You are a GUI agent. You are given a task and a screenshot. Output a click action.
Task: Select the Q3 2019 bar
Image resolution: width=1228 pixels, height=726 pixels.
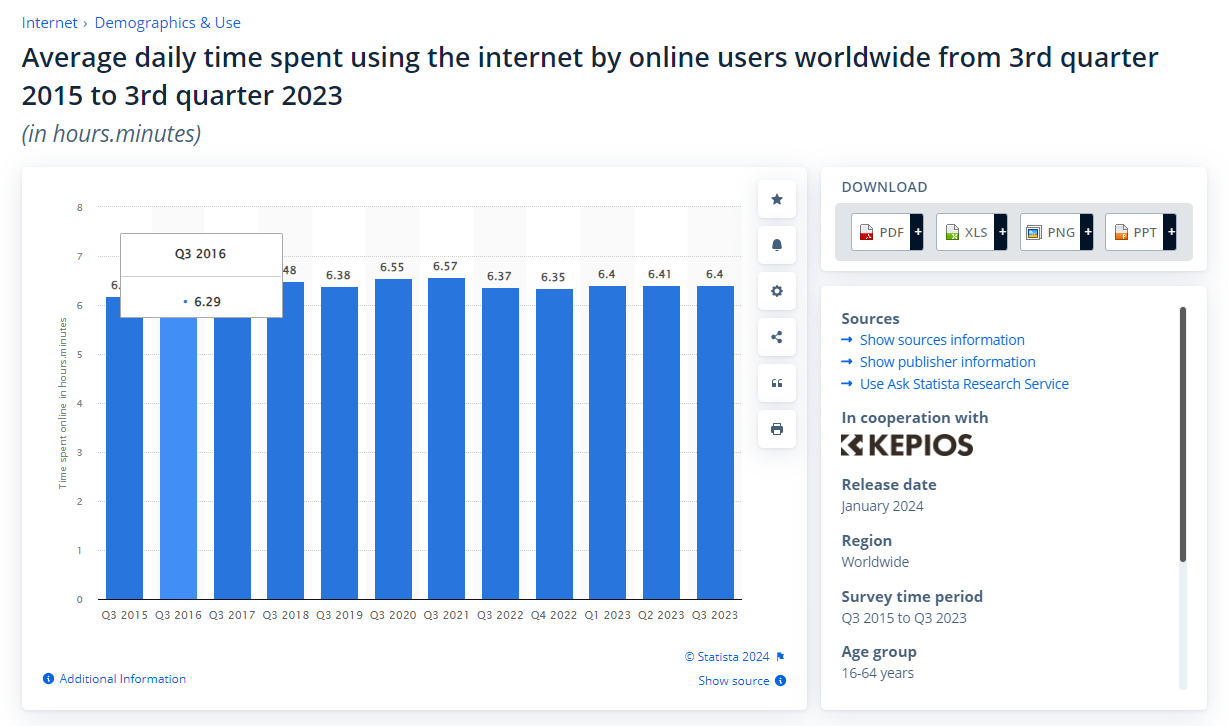339,443
